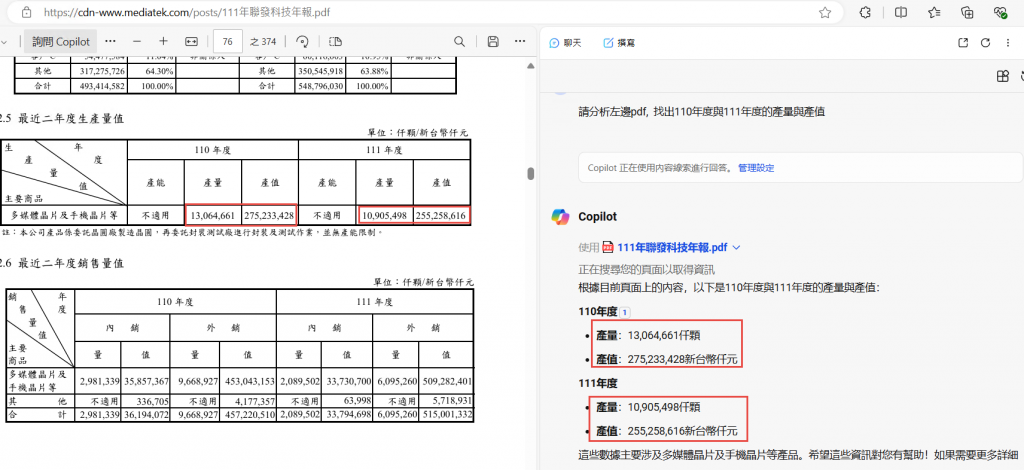Open the browser extensions puzzle icon
The width and height of the screenshot is (1024, 470).
[x=865, y=12]
